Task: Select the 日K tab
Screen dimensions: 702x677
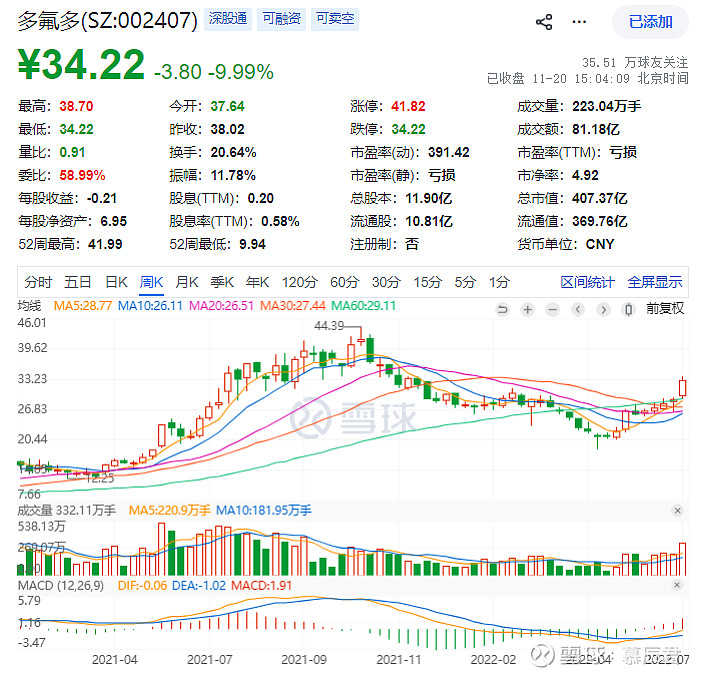Action: (x=116, y=283)
